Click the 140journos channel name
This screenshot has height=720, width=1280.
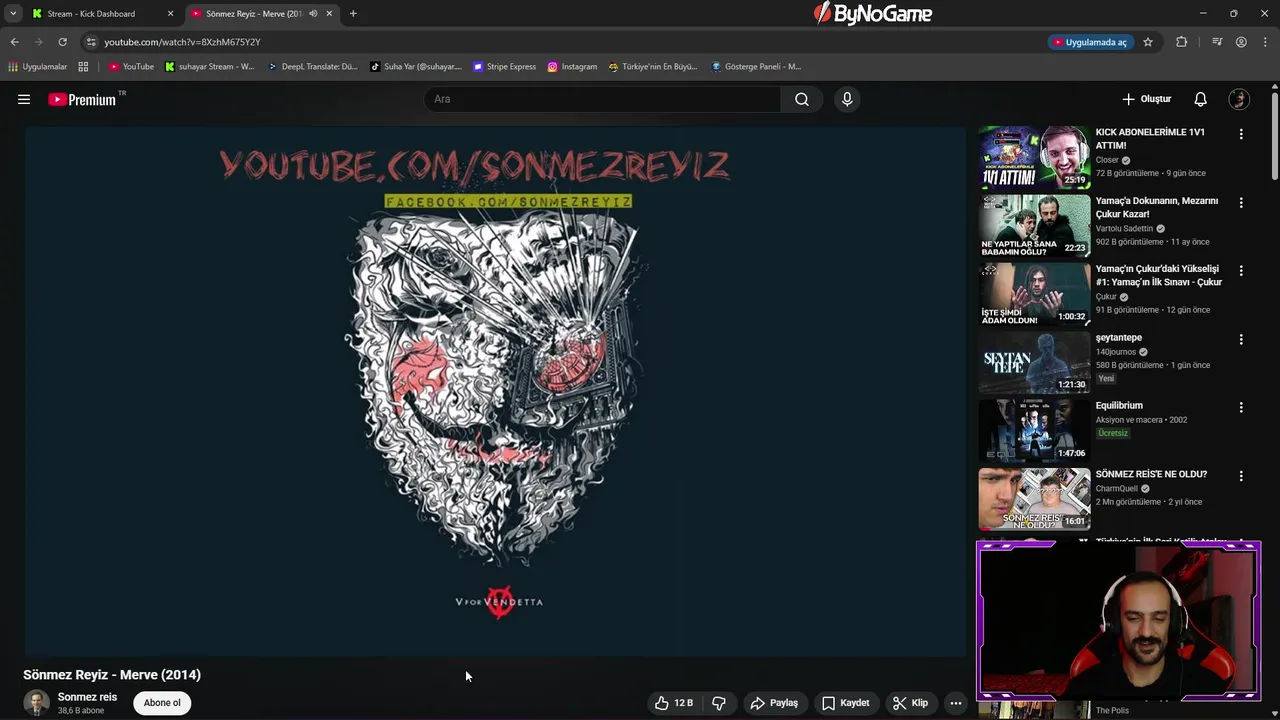click(x=1116, y=352)
